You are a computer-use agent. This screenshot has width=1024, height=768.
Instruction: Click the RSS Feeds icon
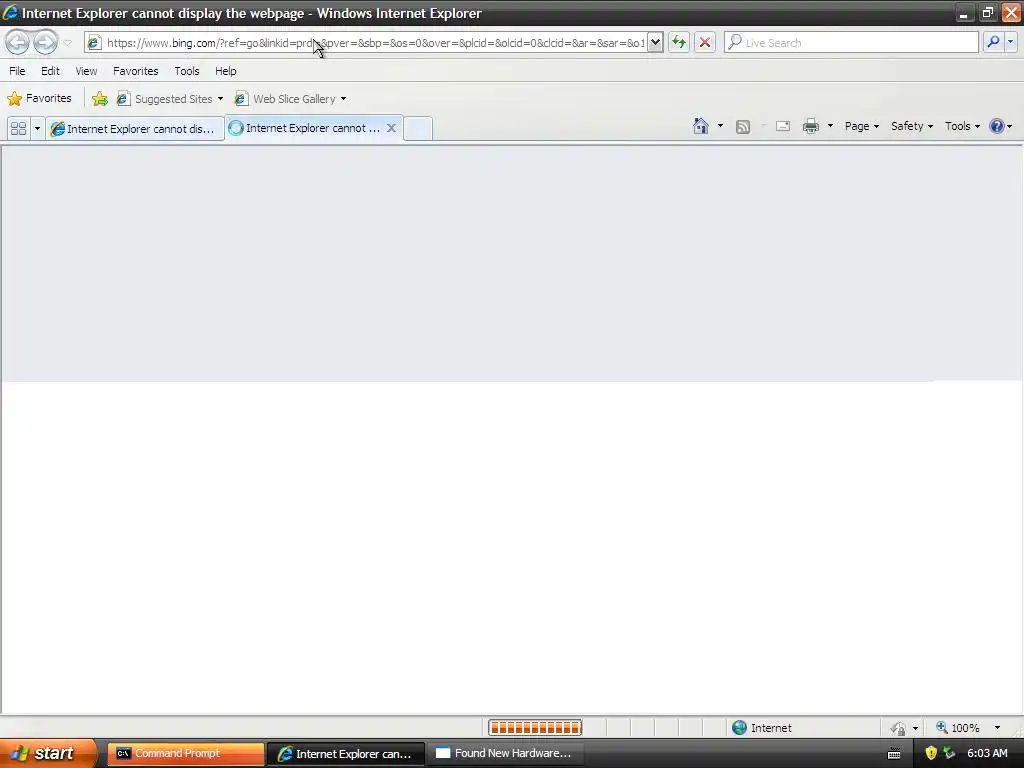(743, 127)
